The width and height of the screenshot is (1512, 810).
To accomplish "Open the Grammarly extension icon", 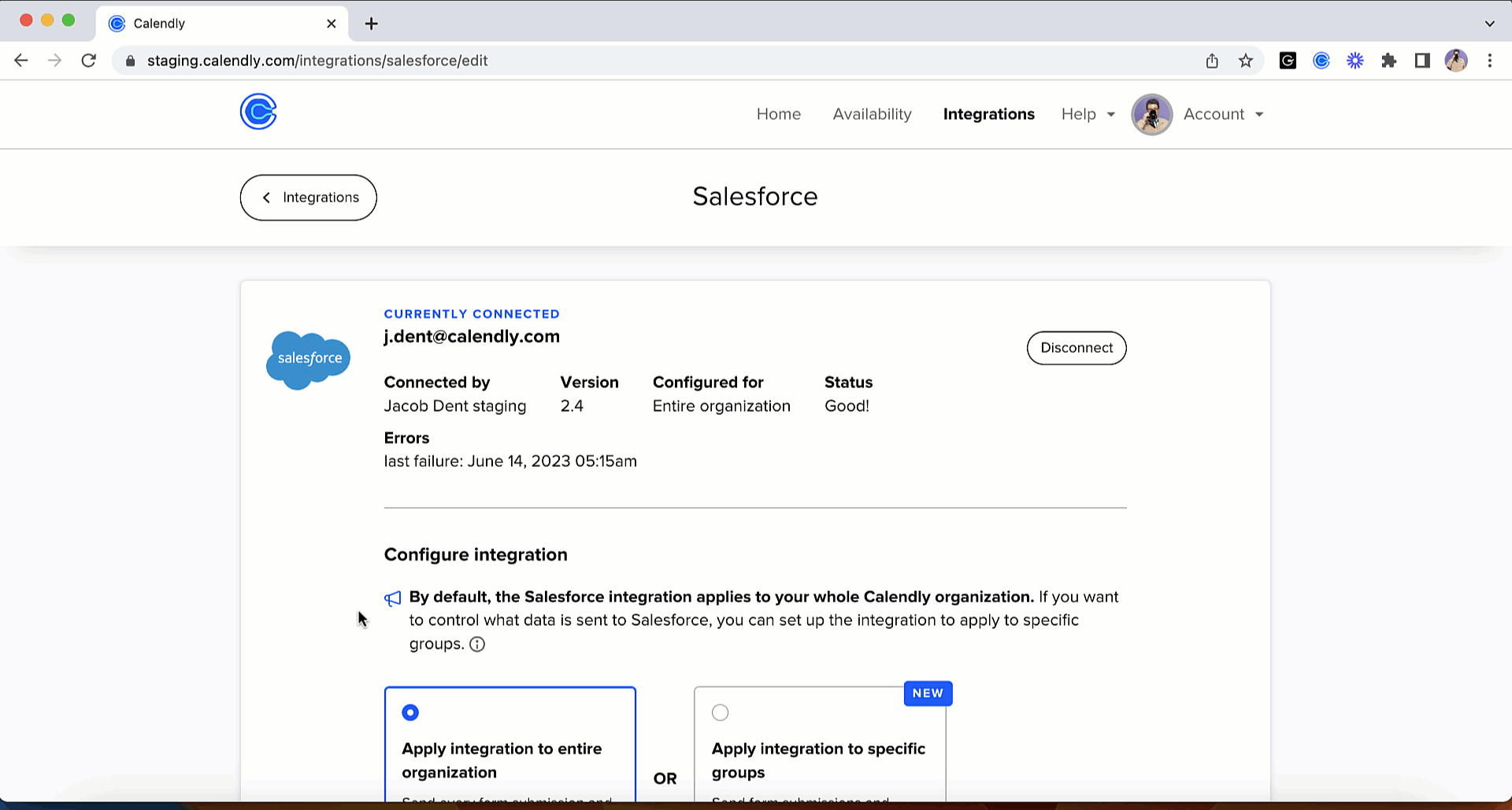I will pos(1288,61).
